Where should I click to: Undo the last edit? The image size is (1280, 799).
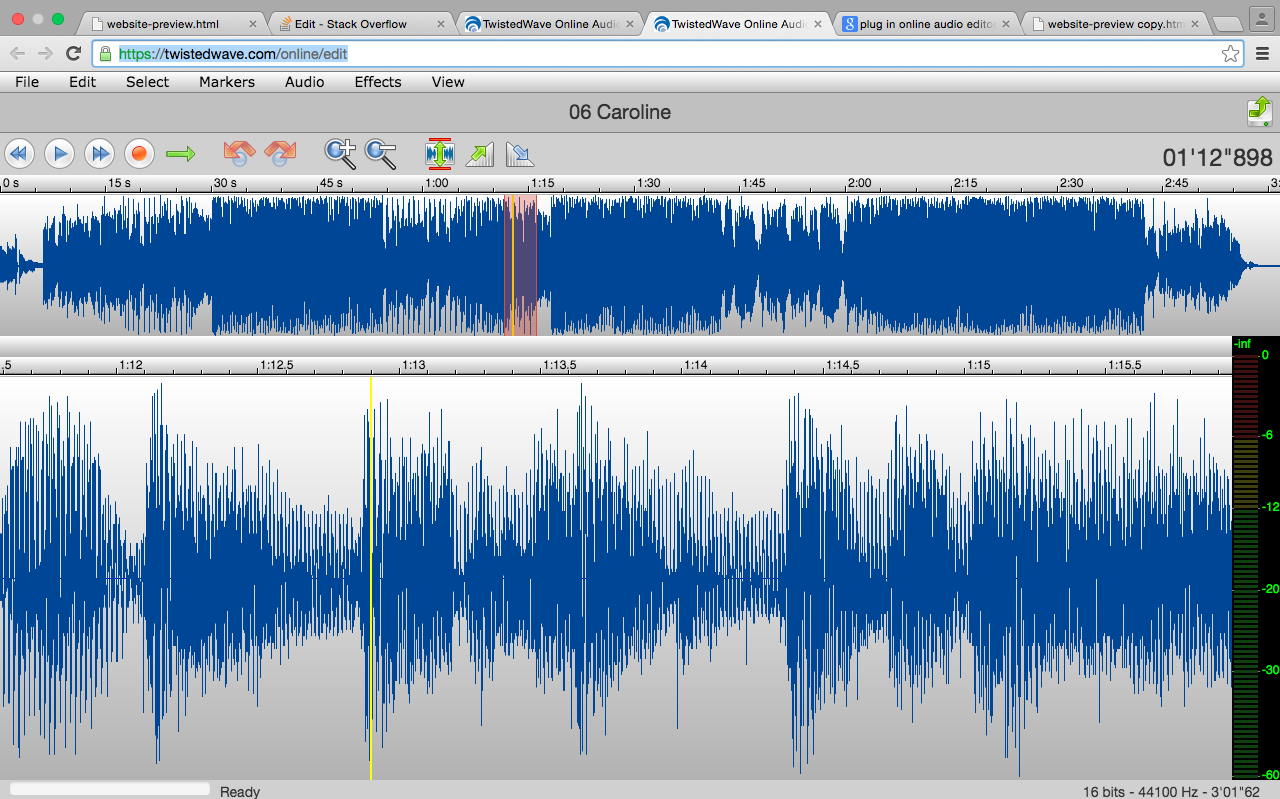tap(239, 154)
